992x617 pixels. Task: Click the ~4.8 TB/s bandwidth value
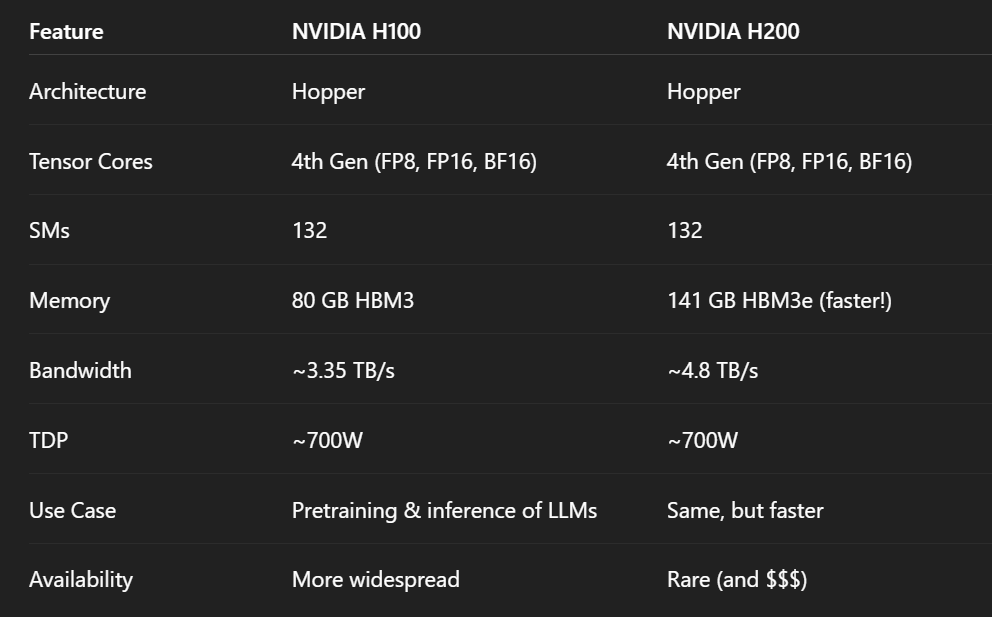click(712, 370)
